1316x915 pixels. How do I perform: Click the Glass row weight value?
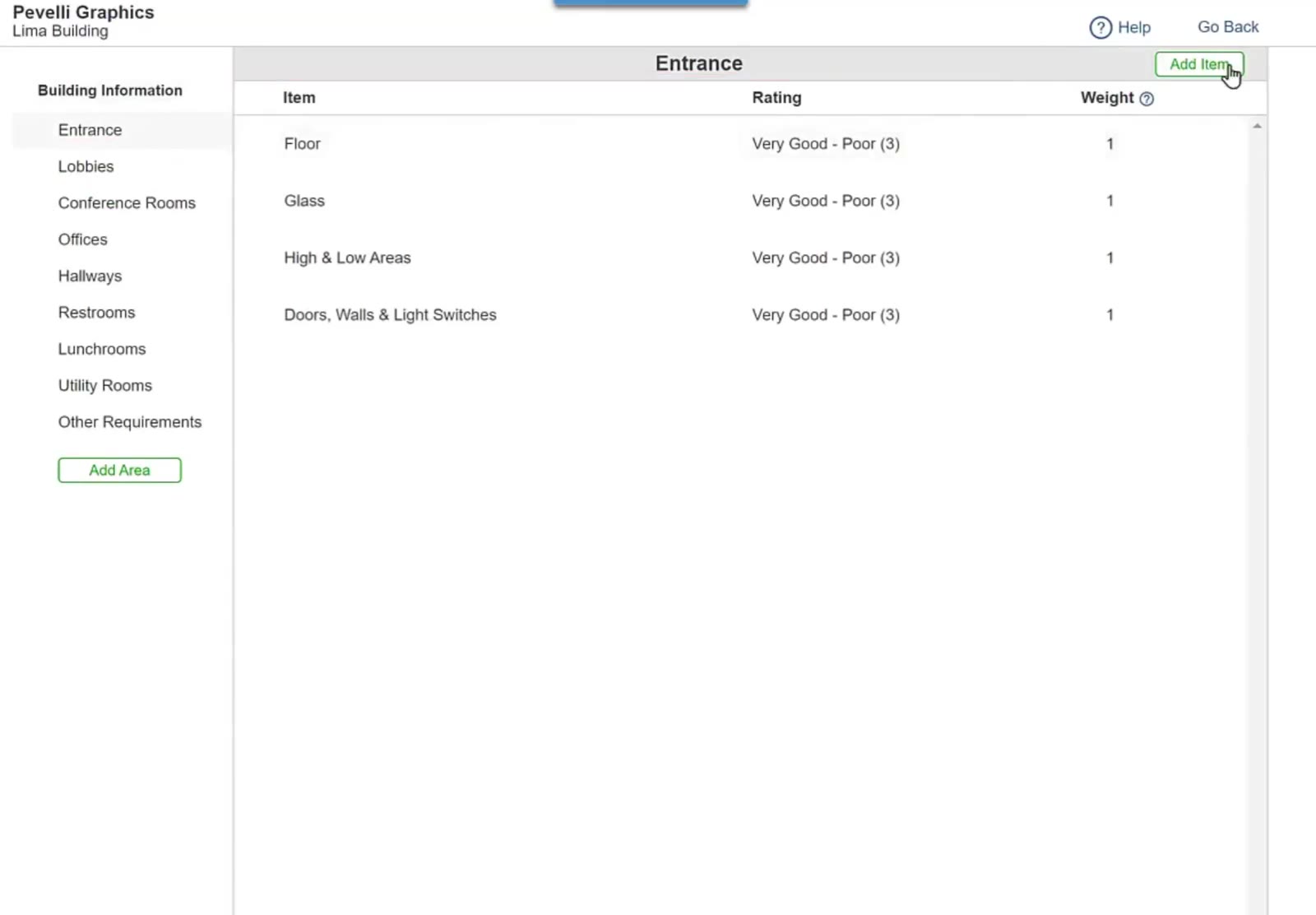(1110, 201)
